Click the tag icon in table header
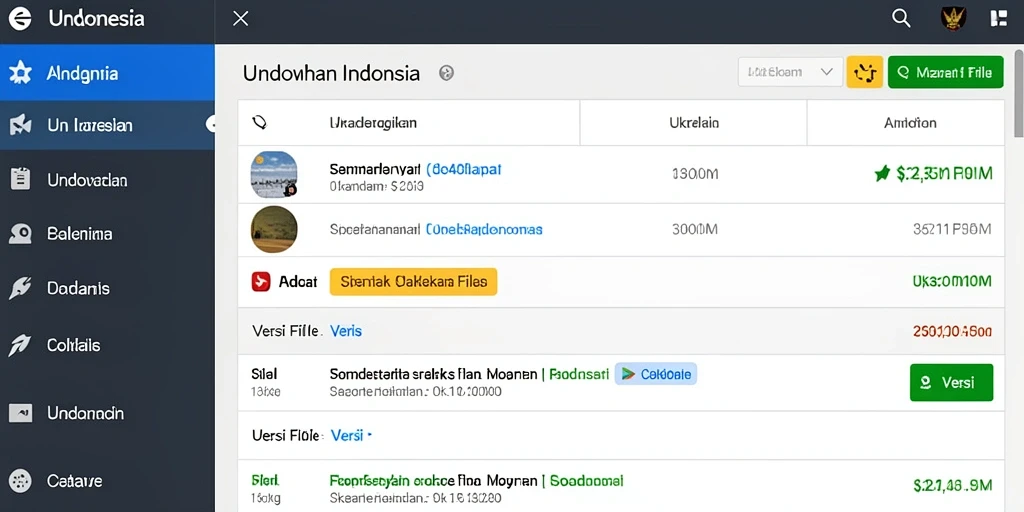Viewport: 1024px width, 512px height. click(259, 122)
